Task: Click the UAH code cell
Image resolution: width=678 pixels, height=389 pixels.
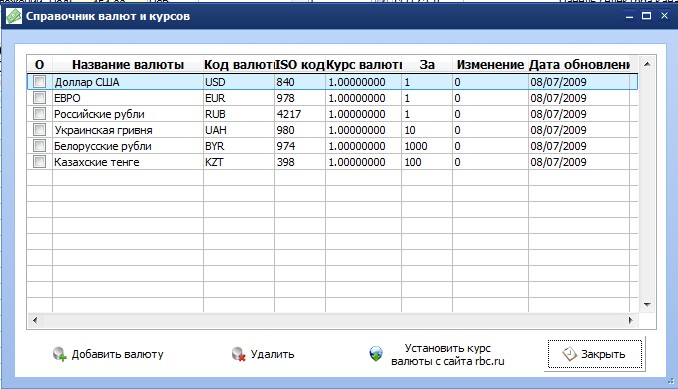Action: (x=239, y=130)
